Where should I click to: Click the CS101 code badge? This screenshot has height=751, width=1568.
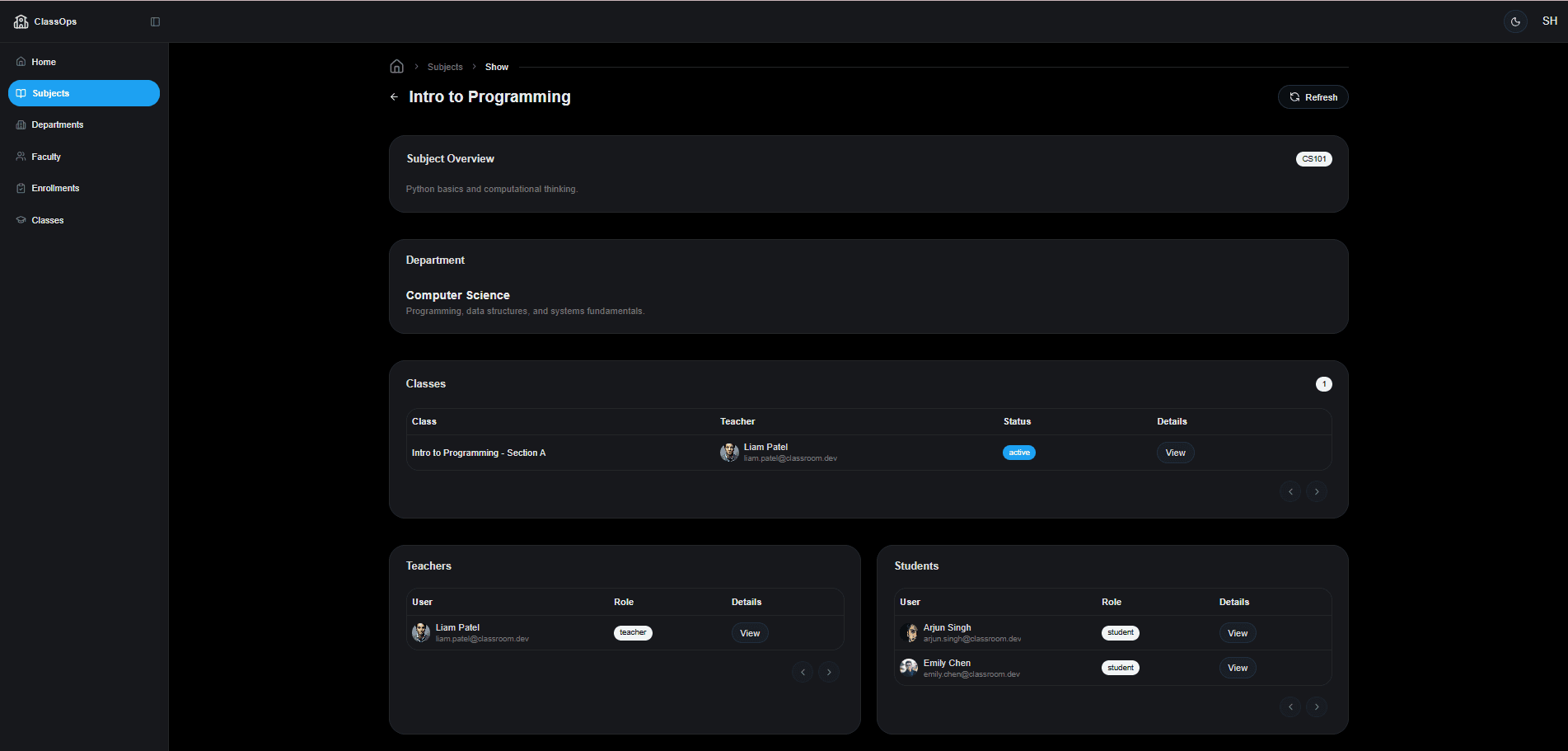coord(1313,159)
